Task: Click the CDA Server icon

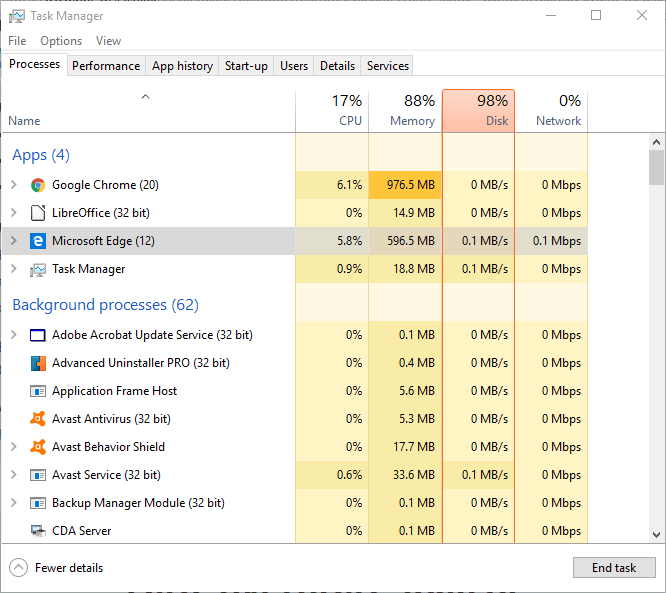Action: point(38,531)
